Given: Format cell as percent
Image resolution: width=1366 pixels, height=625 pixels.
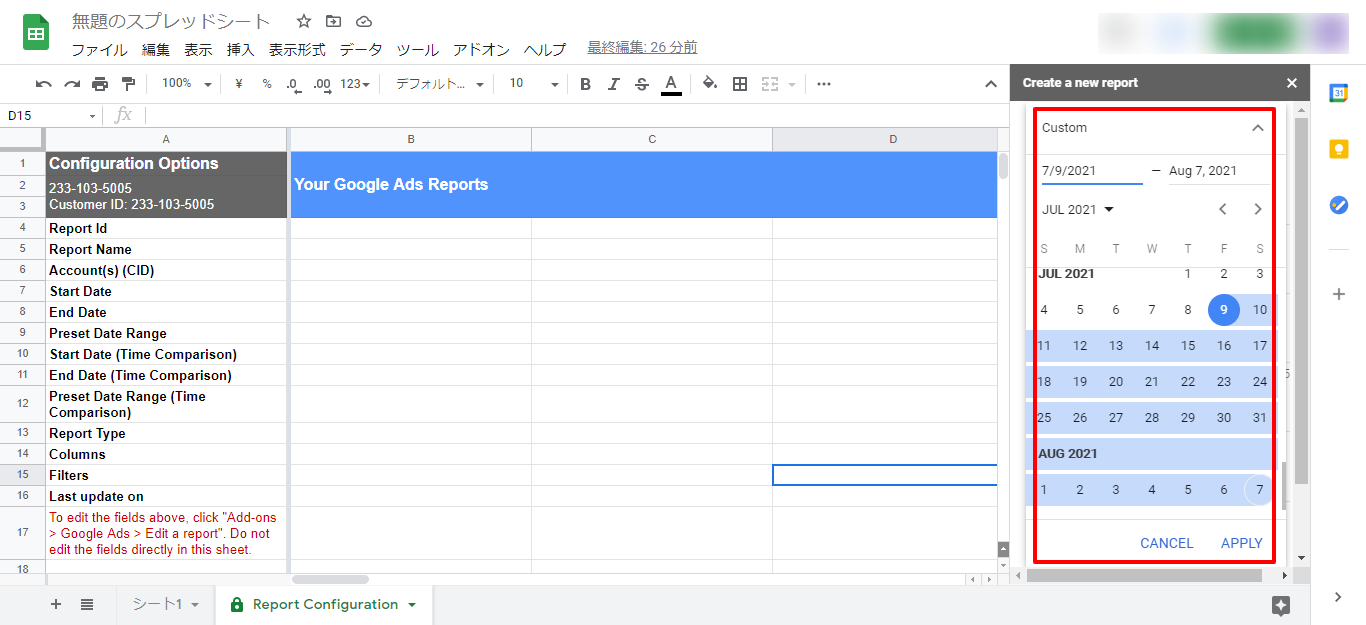Looking at the screenshot, I should 267,84.
